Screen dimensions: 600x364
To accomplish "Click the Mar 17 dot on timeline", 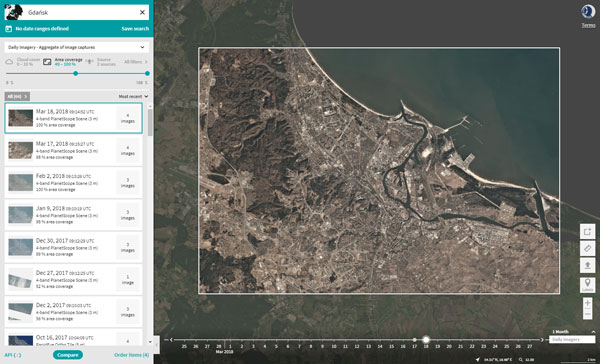I will 414,340.
